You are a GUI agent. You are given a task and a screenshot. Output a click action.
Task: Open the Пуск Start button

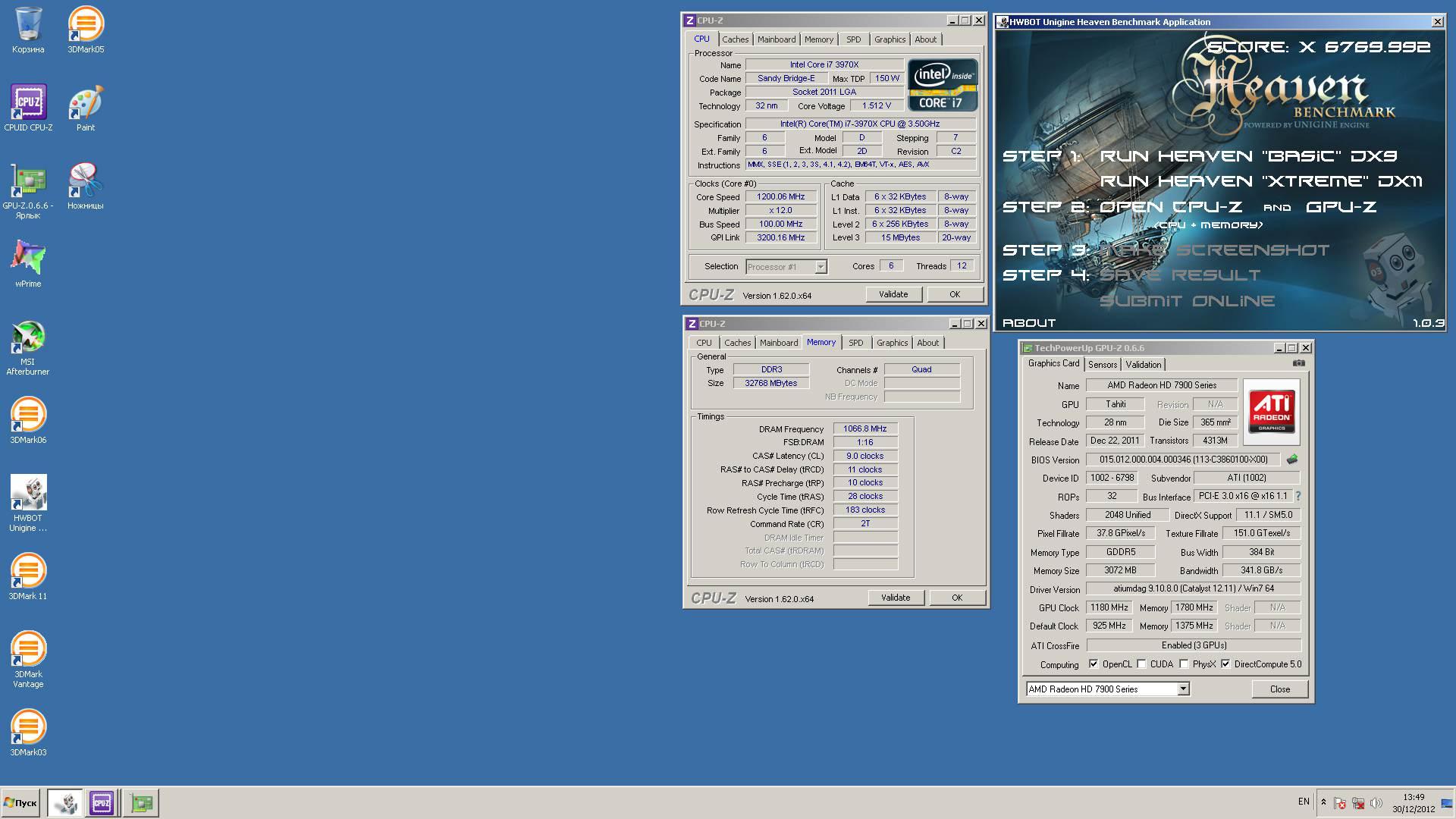20,802
